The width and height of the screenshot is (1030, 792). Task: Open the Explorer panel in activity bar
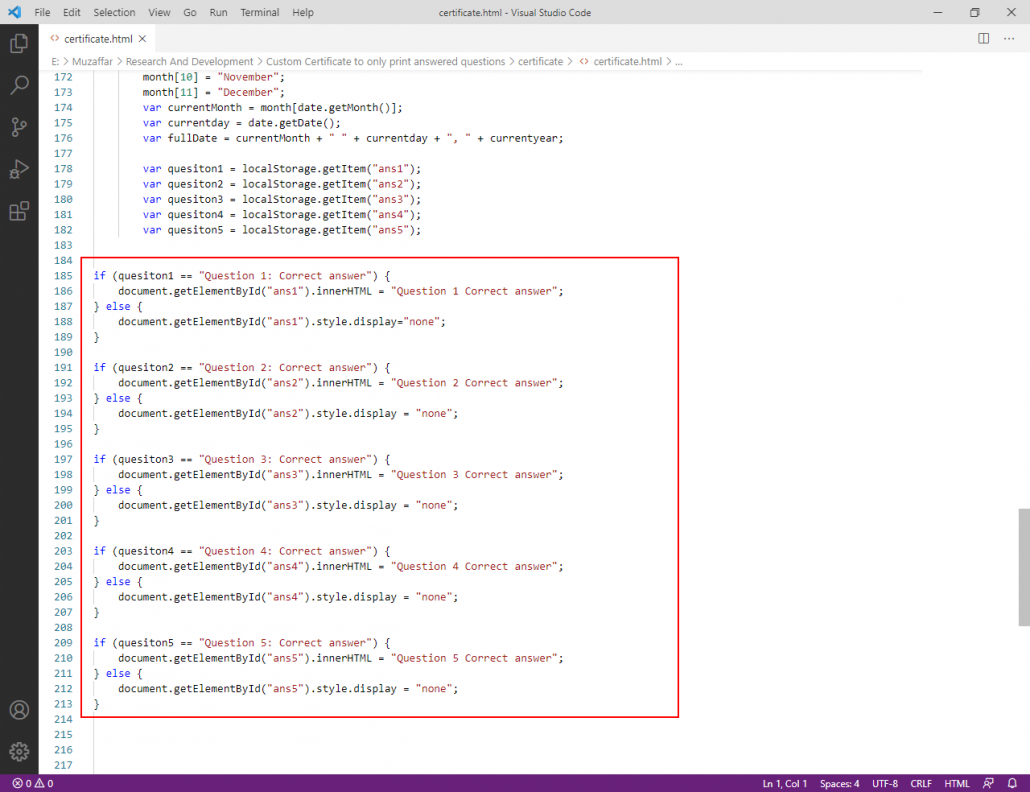(19, 44)
